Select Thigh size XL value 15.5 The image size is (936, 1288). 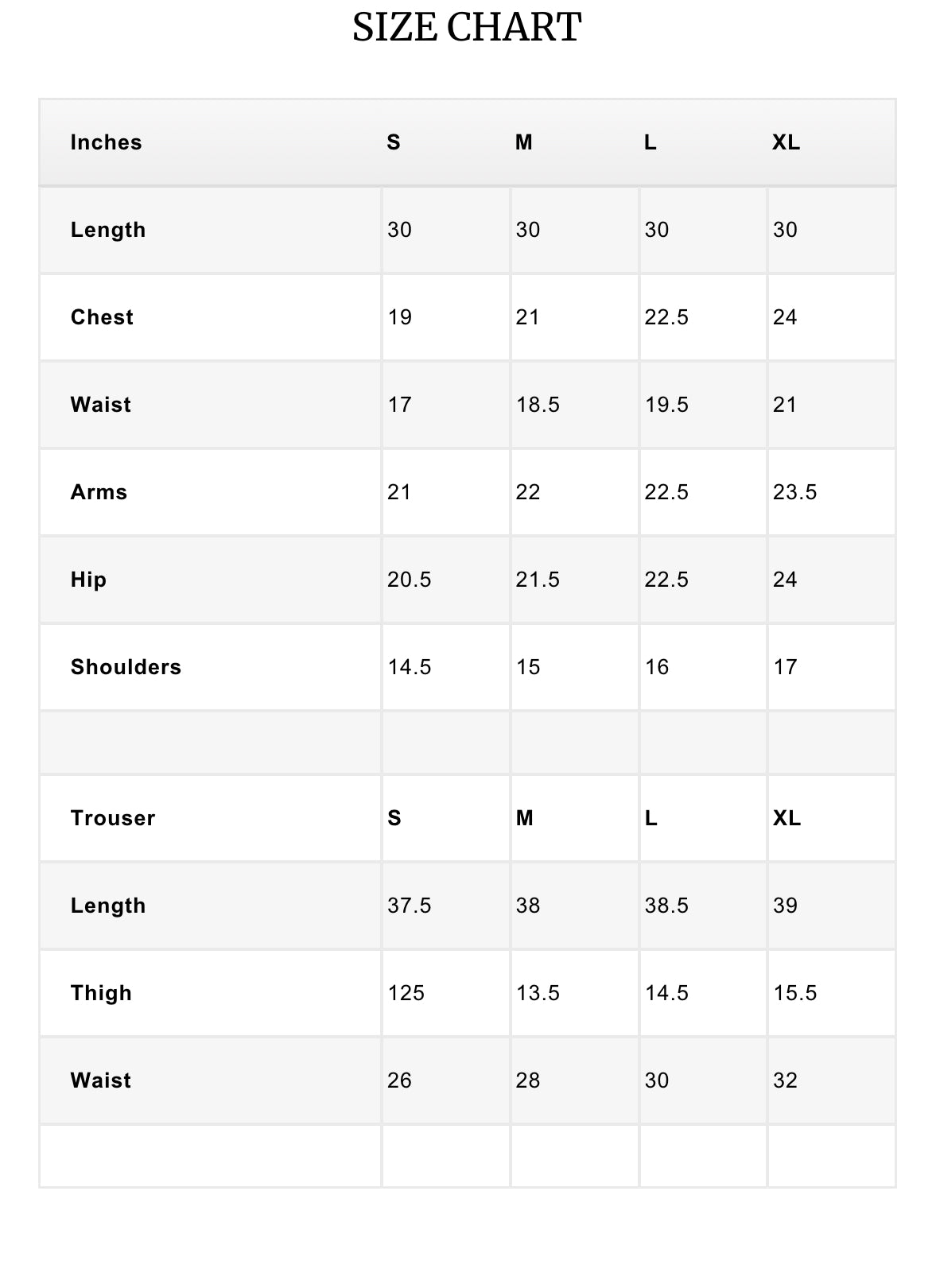[794, 993]
